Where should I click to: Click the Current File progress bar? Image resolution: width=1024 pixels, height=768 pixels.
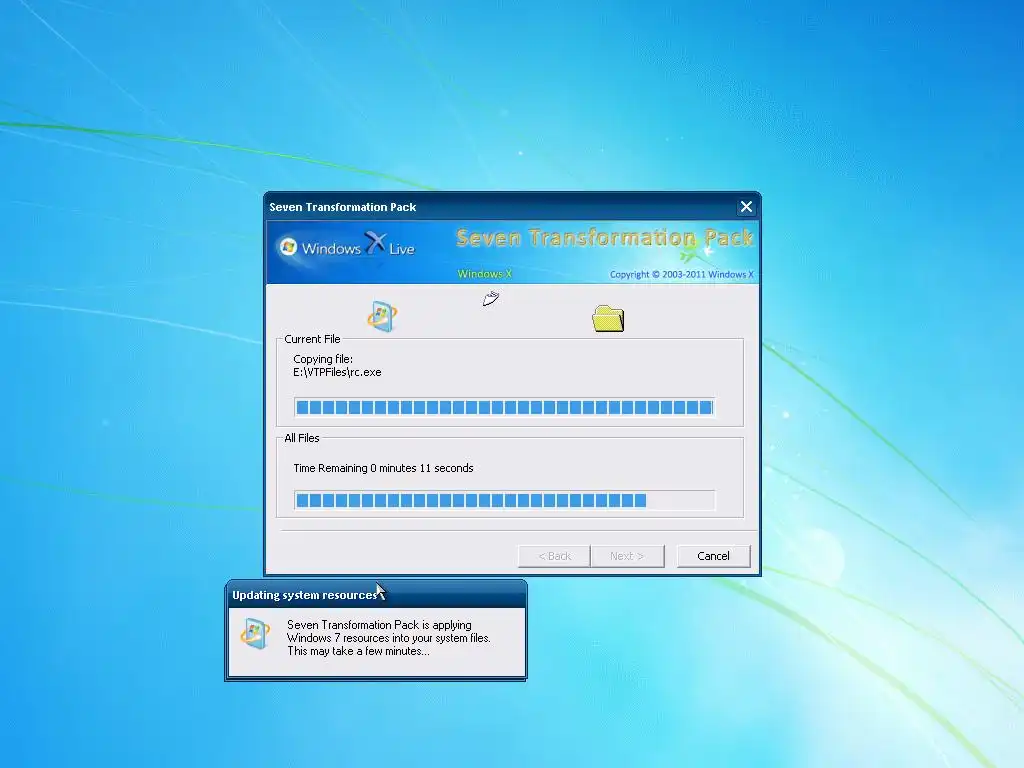[x=504, y=408]
